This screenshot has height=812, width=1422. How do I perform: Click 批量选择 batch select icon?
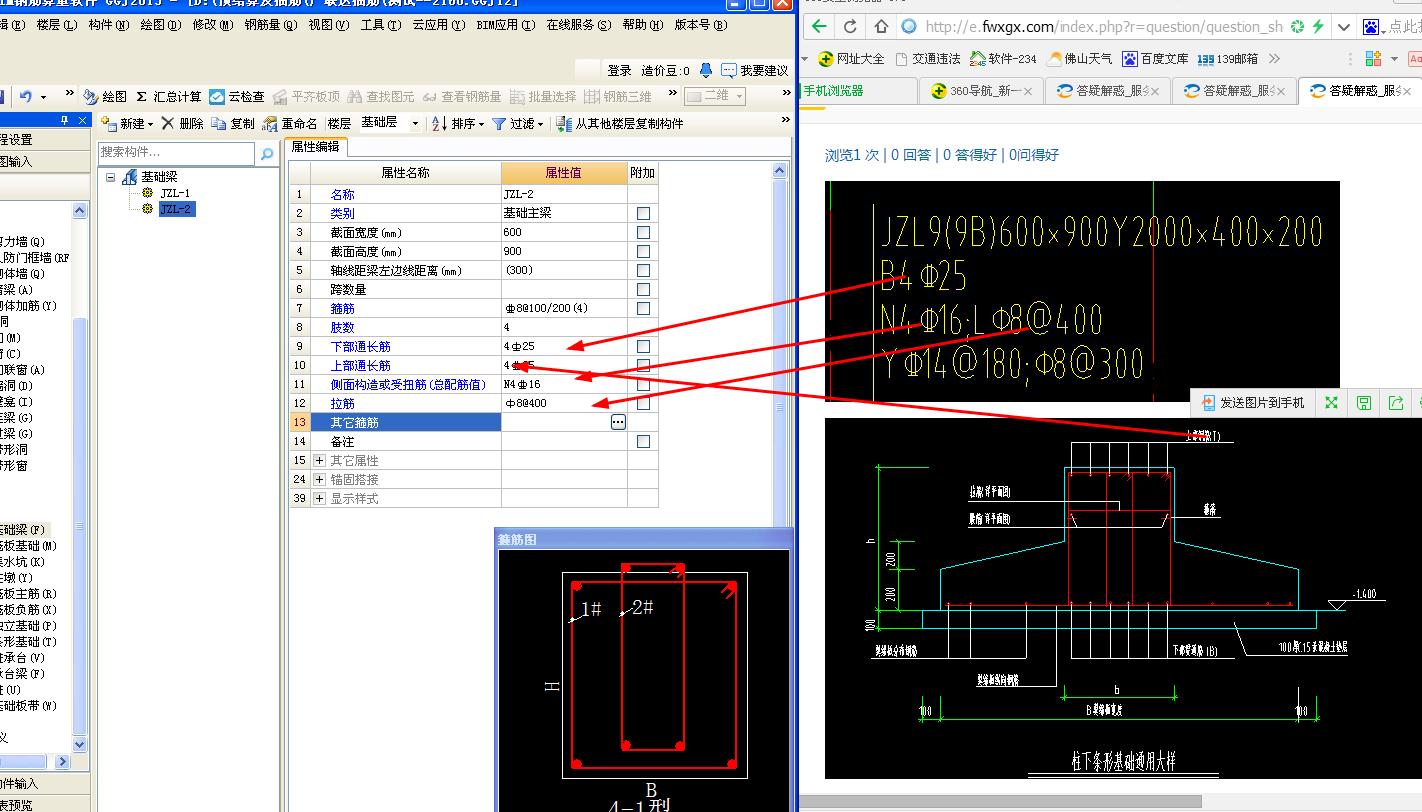click(x=517, y=96)
